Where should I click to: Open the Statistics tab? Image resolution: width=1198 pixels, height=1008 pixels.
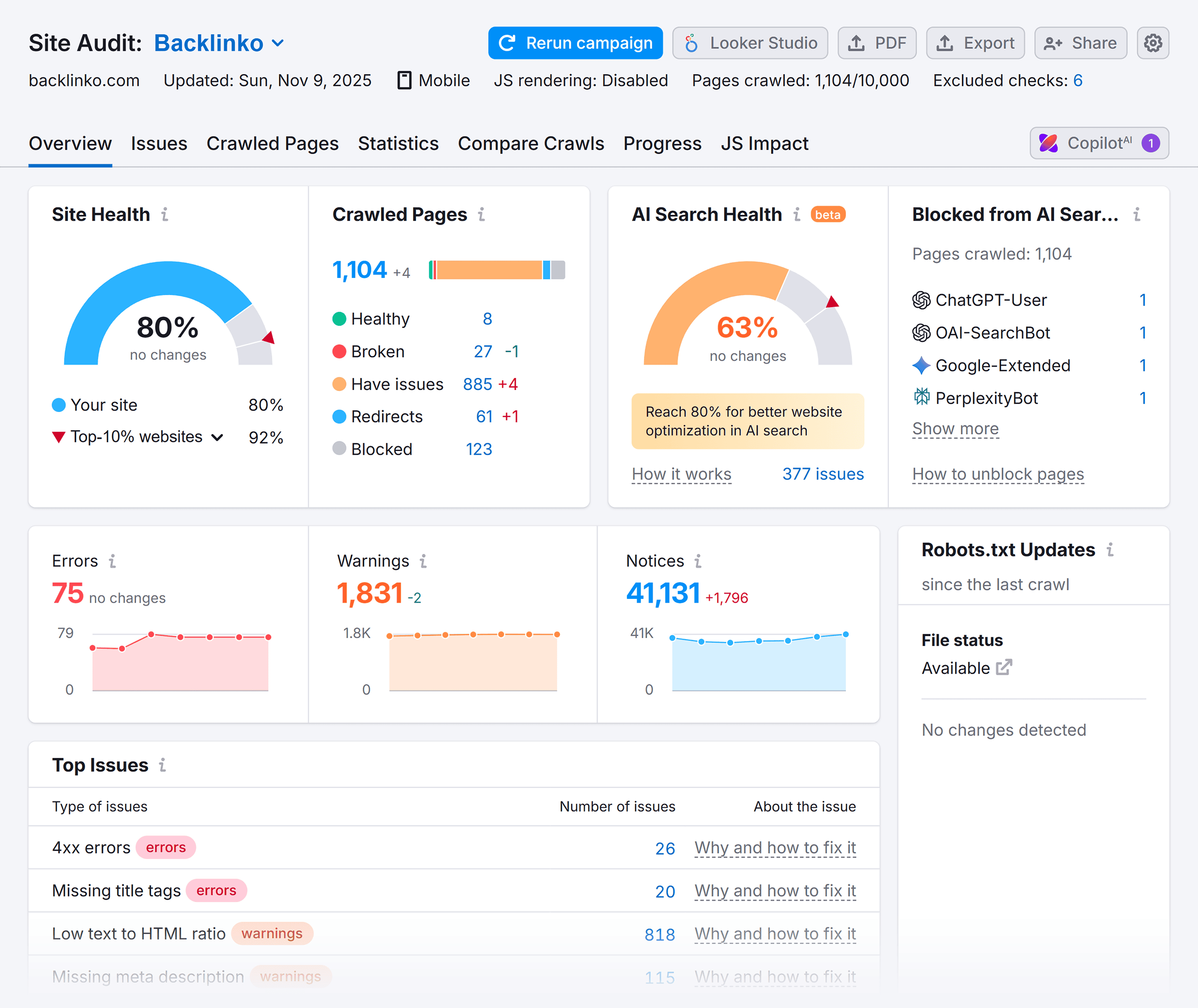point(398,143)
